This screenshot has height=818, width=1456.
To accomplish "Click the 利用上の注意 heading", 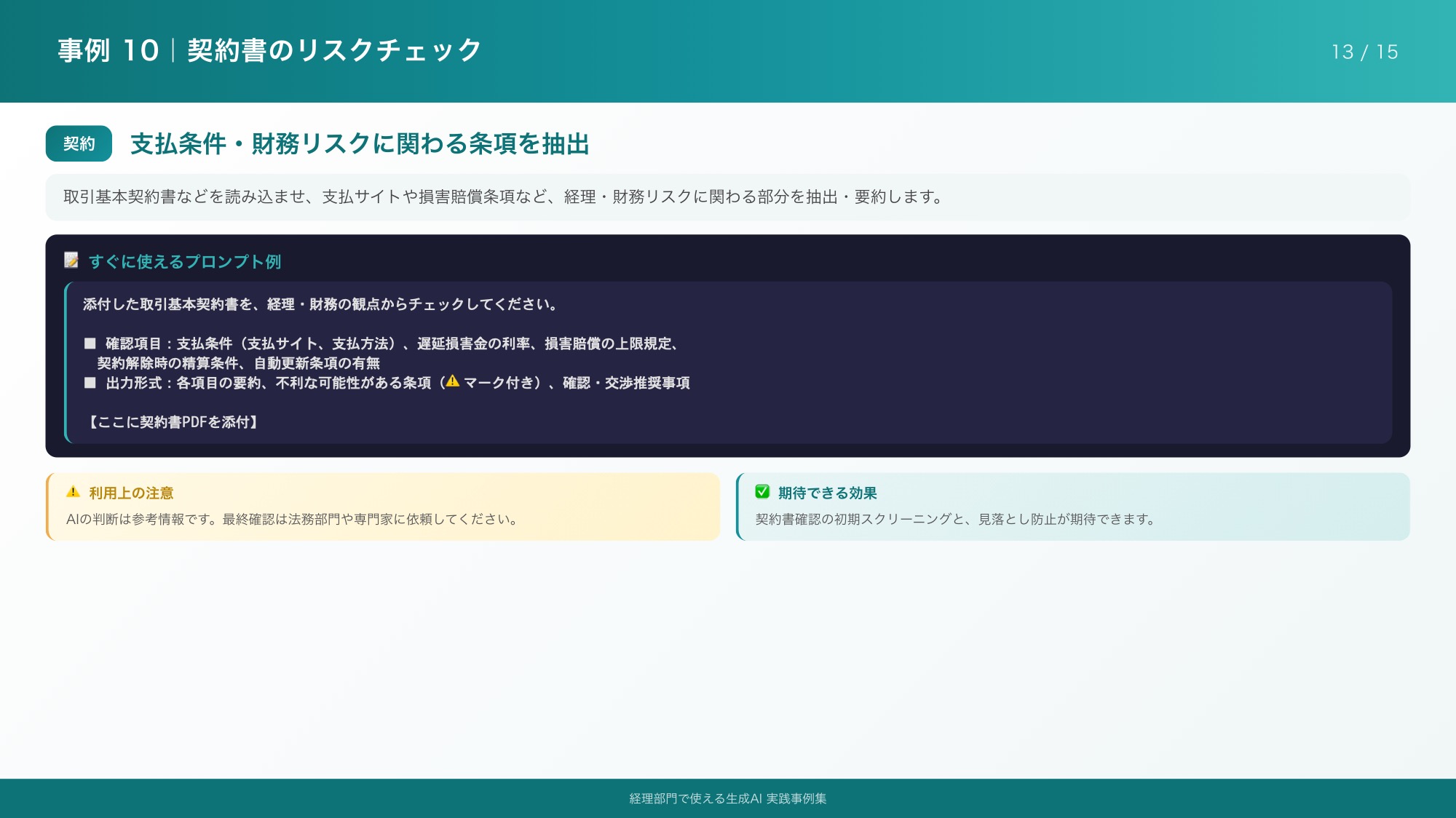I will (x=131, y=493).
